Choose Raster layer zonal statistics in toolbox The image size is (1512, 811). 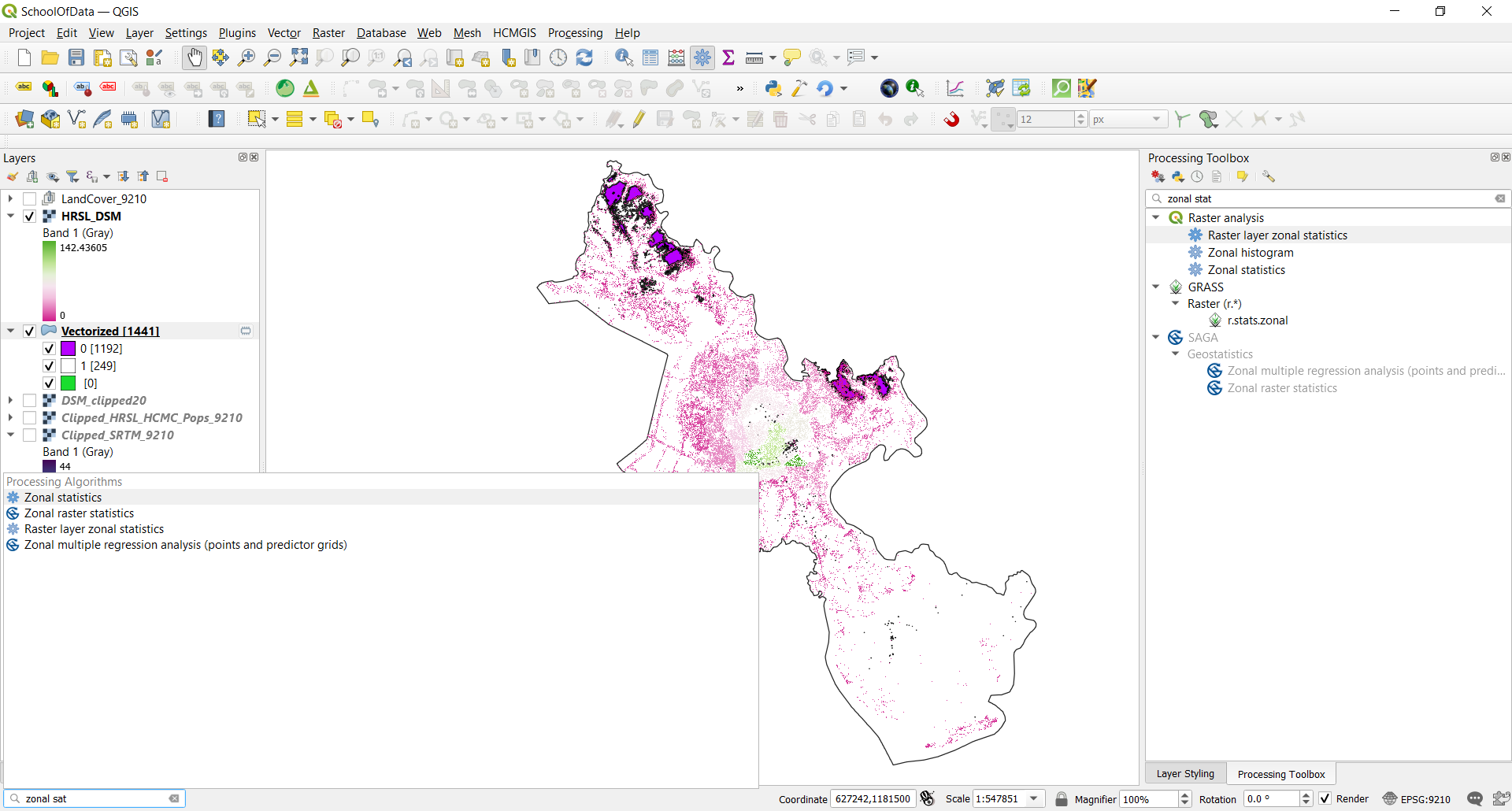click(1277, 235)
